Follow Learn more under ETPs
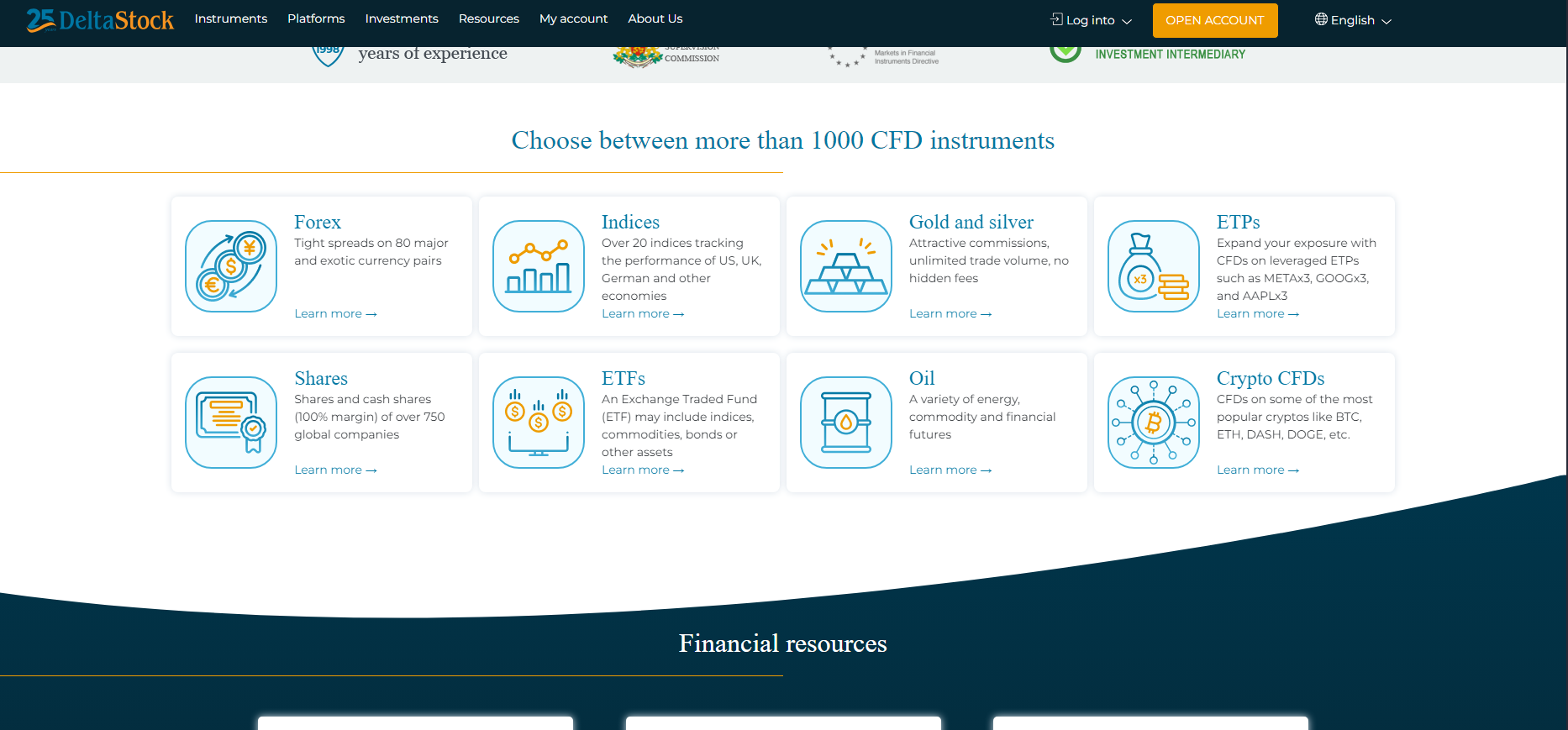Image resolution: width=1568 pixels, height=730 pixels. [1258, 313]
